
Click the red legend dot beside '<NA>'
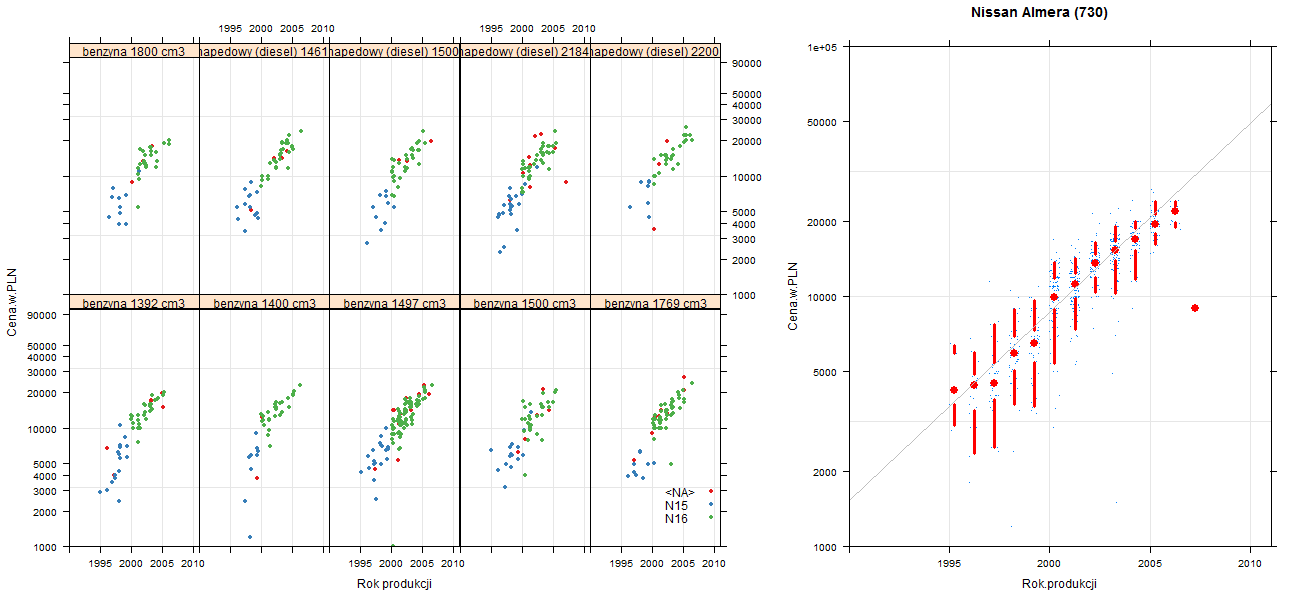click(x=710, y=491)
